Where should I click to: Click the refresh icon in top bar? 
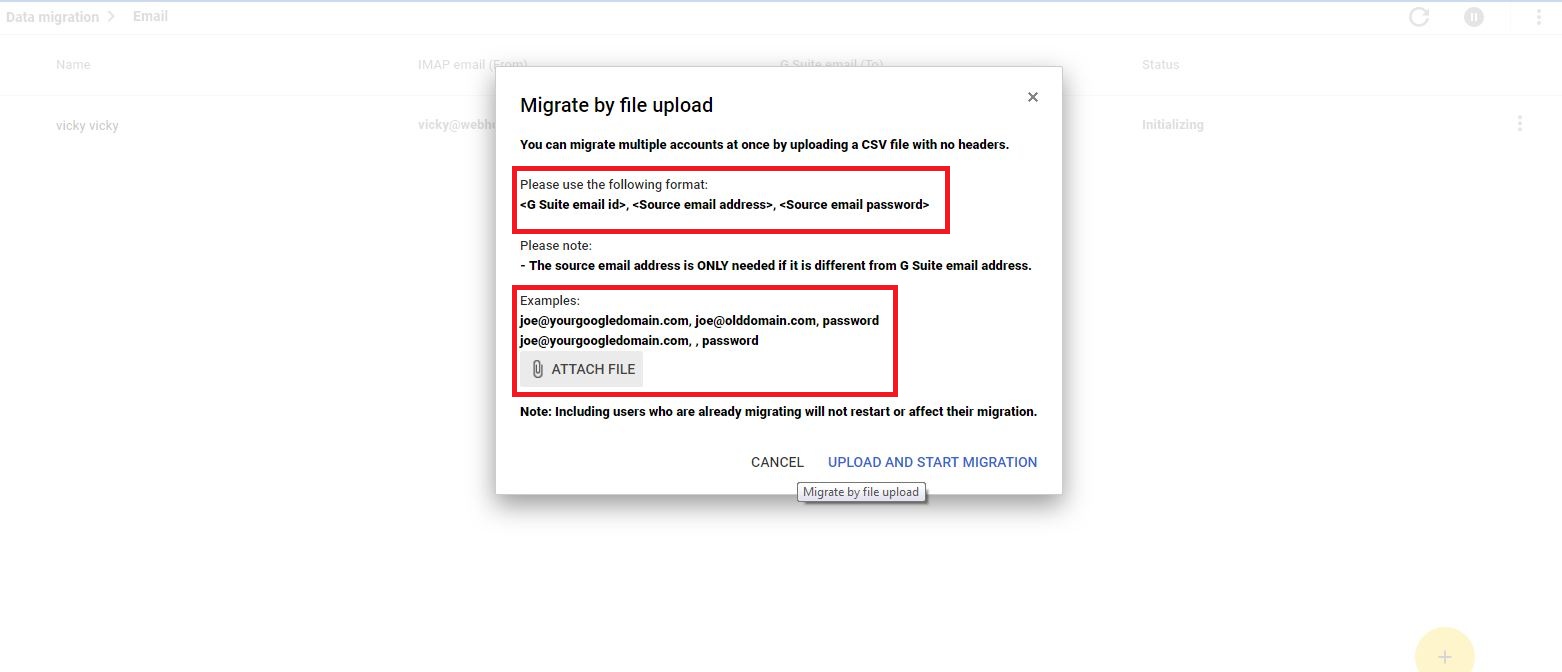(1419, 17)
